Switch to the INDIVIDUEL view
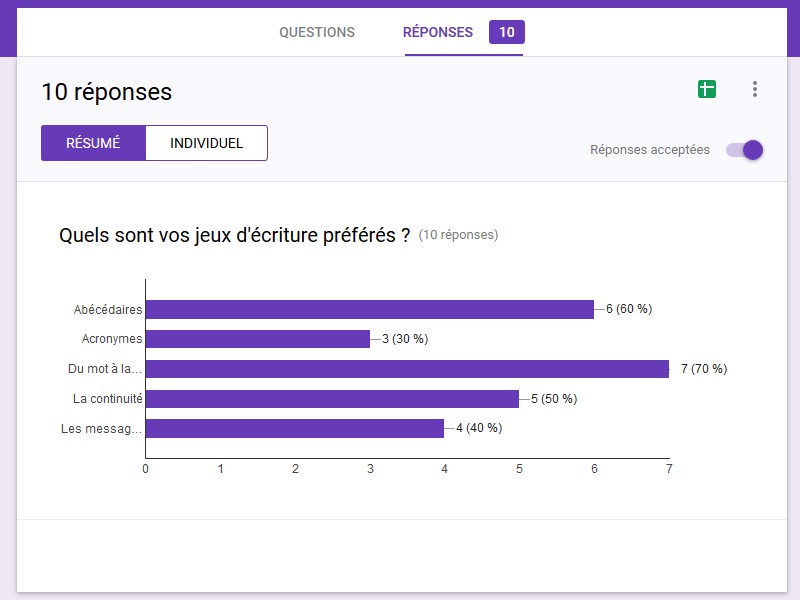The height and width of the screenshot is (600, 800). coord(206,143)
